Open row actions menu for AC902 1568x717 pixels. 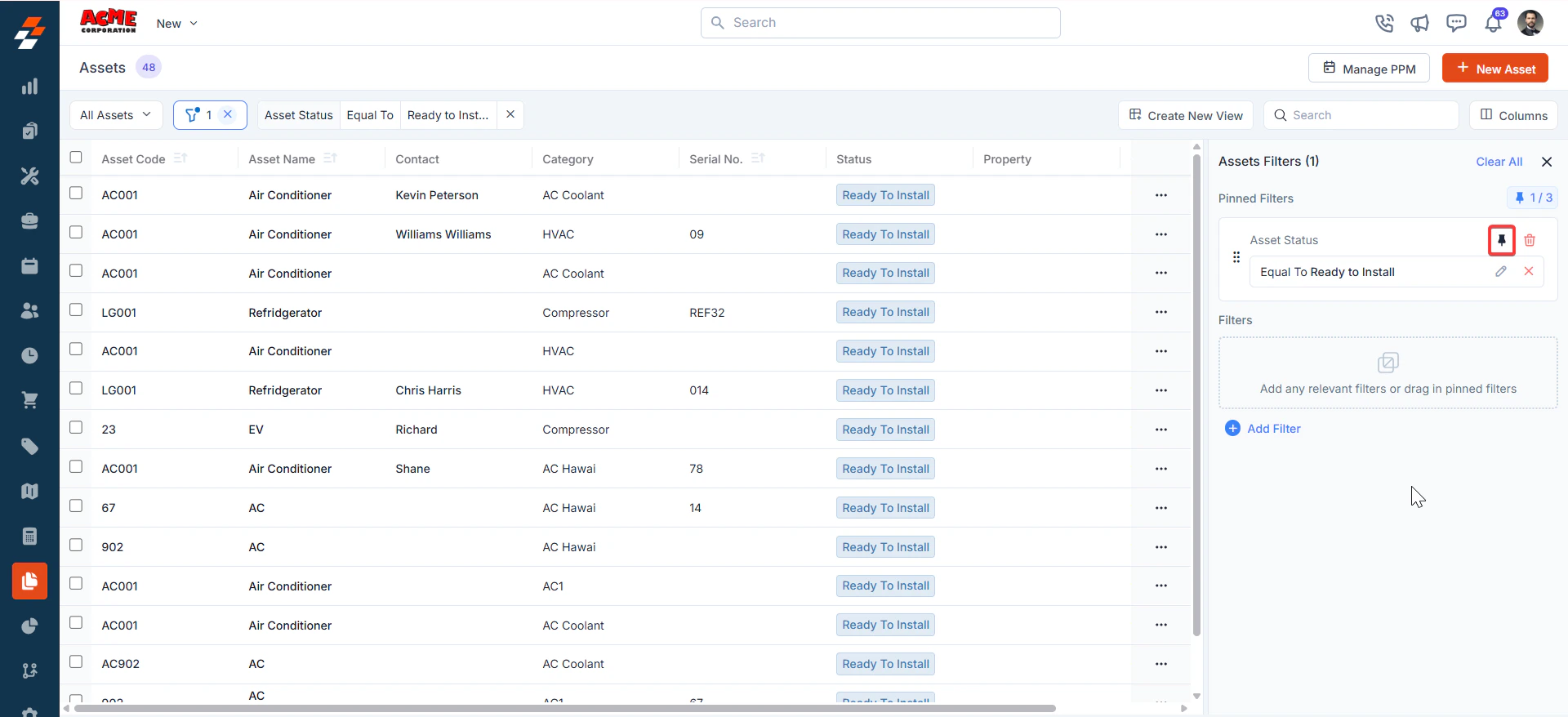pos(1161,664)
